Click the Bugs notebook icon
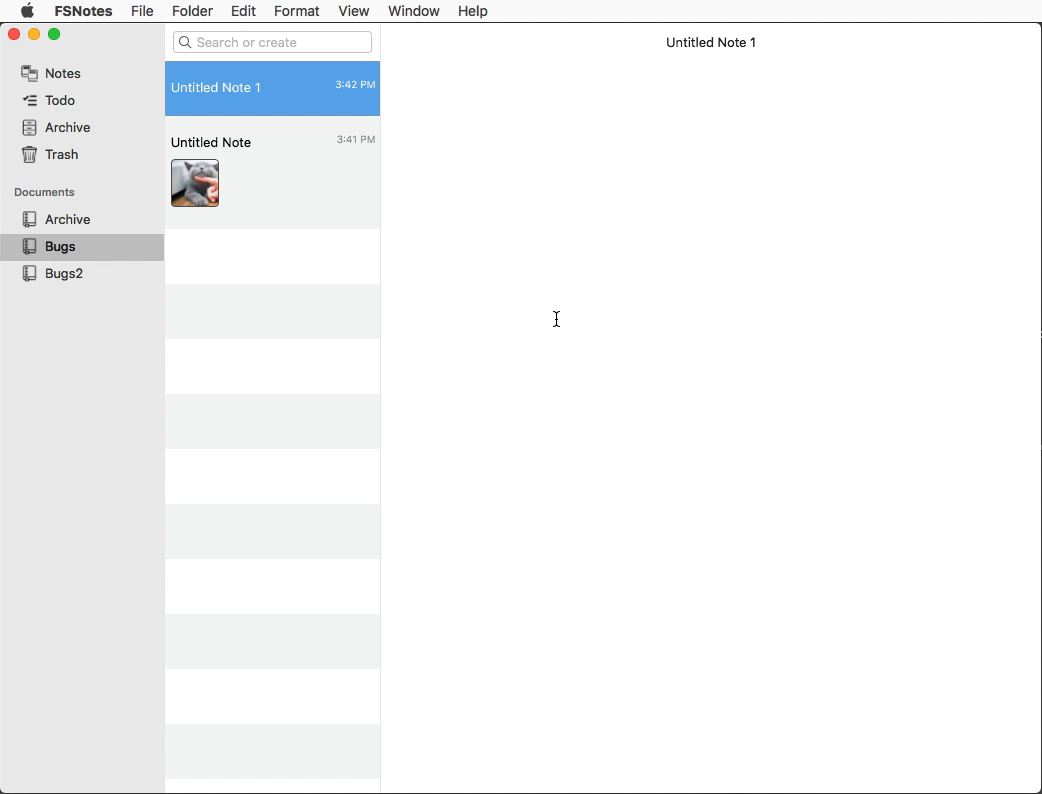 pyautogui.click(x=29, y=247)
